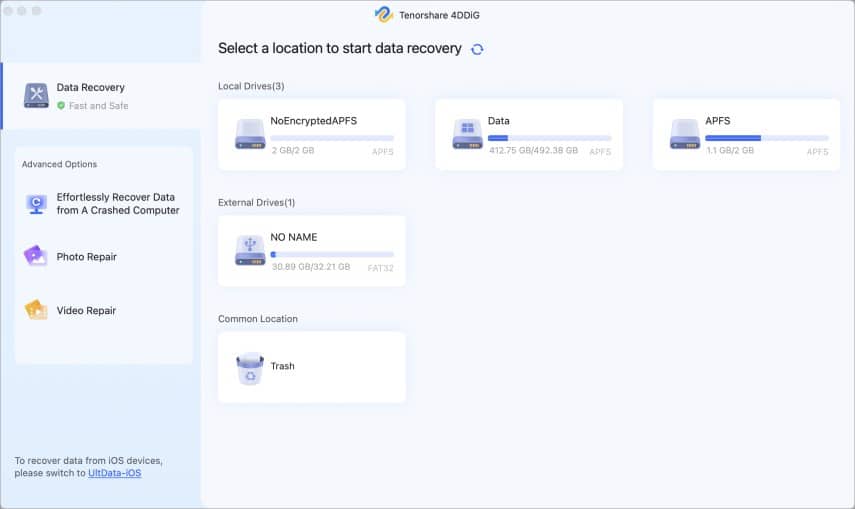
Task: Click the NoEncryptedAPFS drive icon
Action: pos(250,134)
